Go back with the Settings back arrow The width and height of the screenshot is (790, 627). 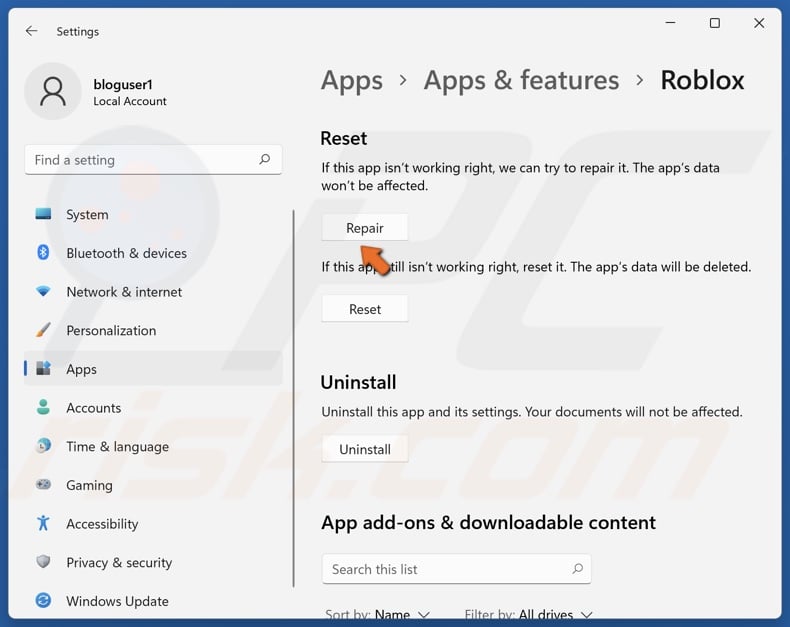point(31,31)
